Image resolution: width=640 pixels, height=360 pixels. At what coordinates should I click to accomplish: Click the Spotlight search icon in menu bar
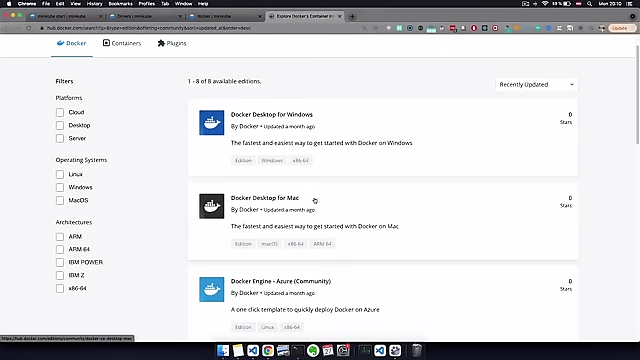[589, 4]
